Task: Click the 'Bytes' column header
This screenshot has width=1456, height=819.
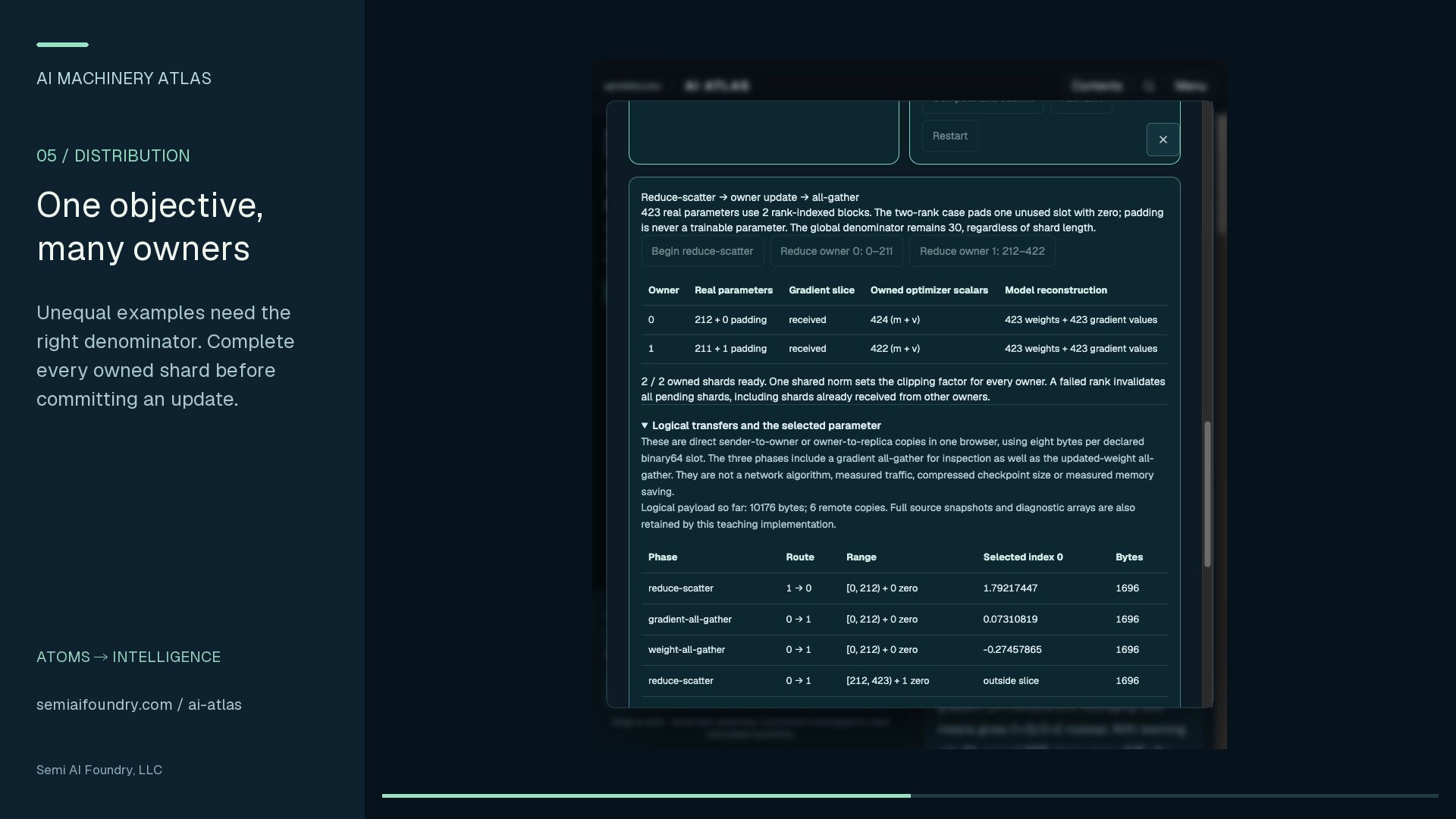Action: pos(1129,557)
